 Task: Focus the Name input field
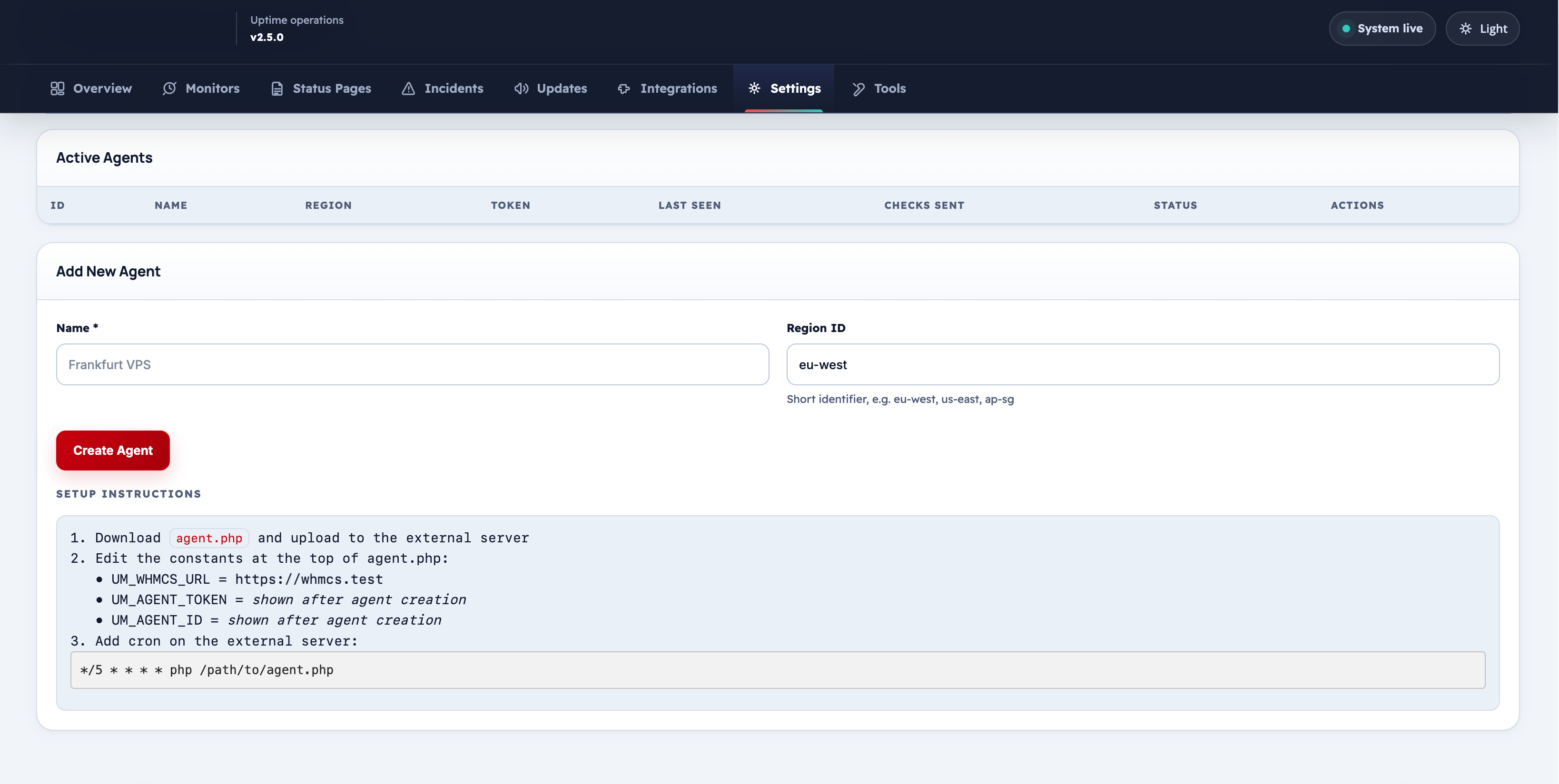[413, 364]
